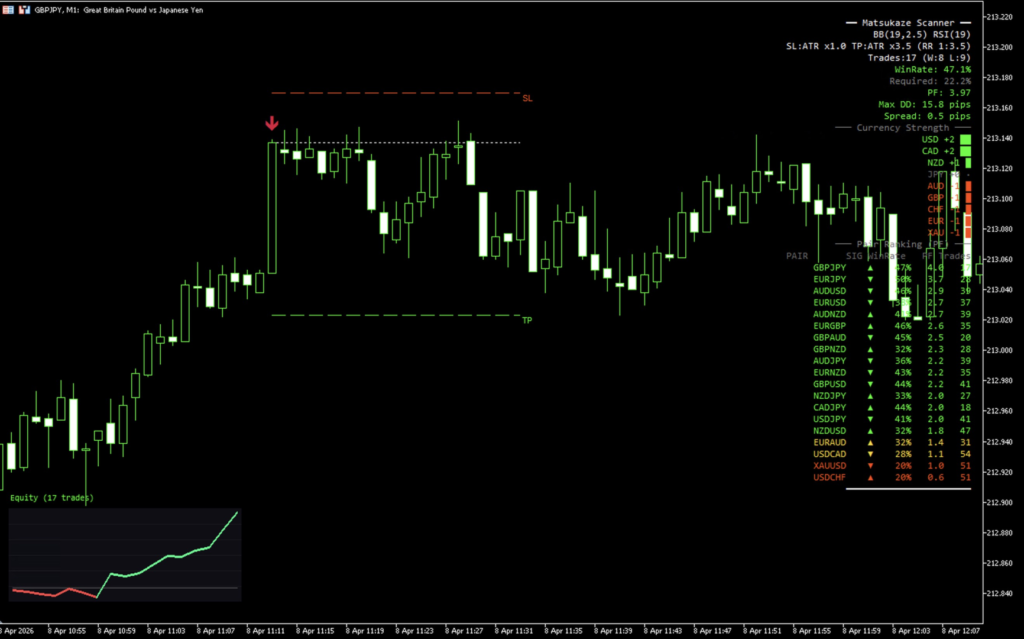Click the CAD green strength bar

(x=965, y=152)
